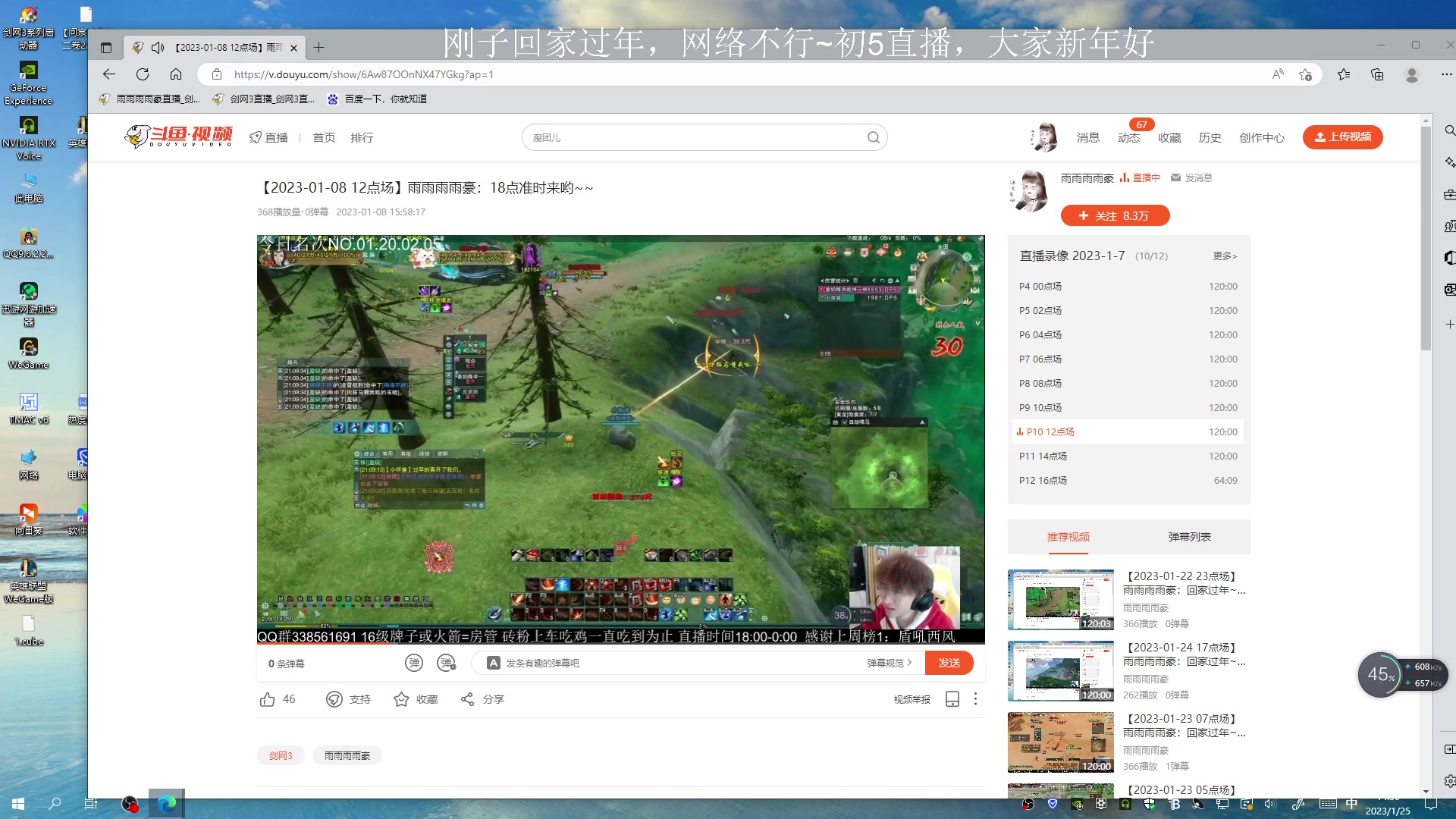Click the 上传视频 upload button
Image resolution: width=1456 pixels, height=819 pixels.
click(1342, 137)
